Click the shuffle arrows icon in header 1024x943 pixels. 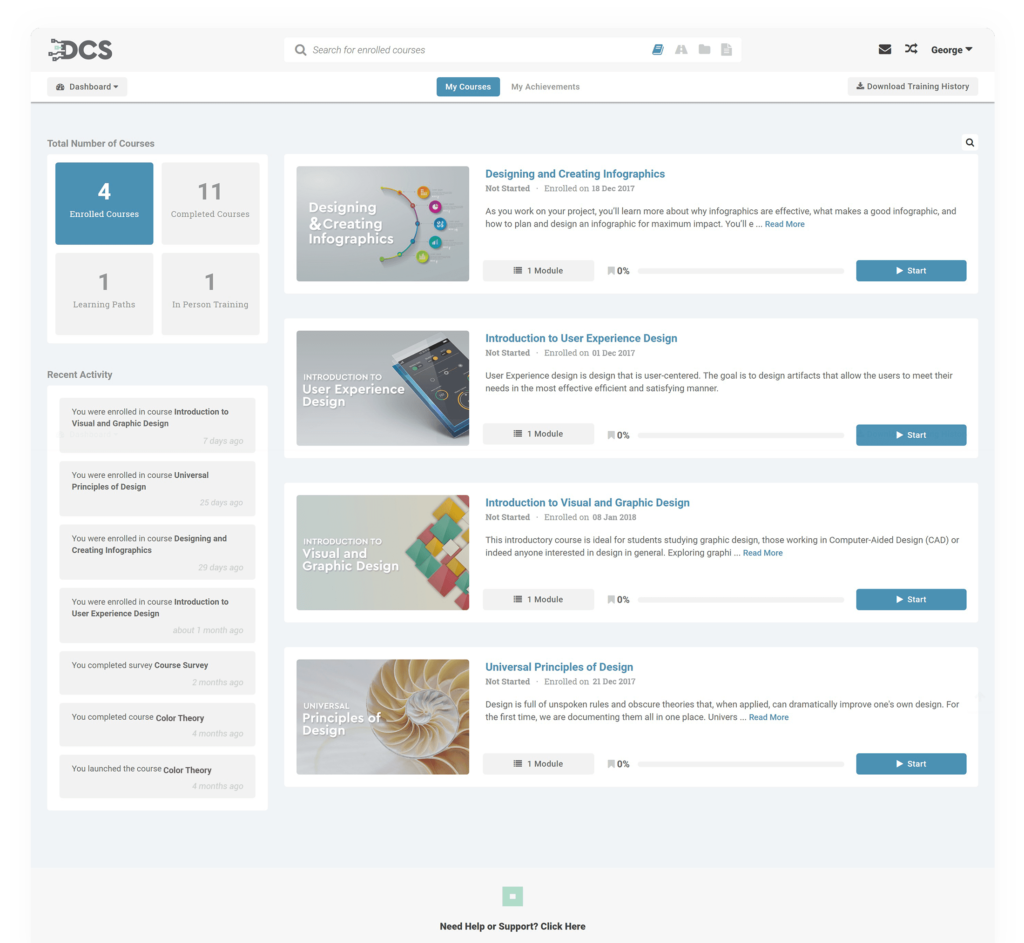[x=911, y=49]
